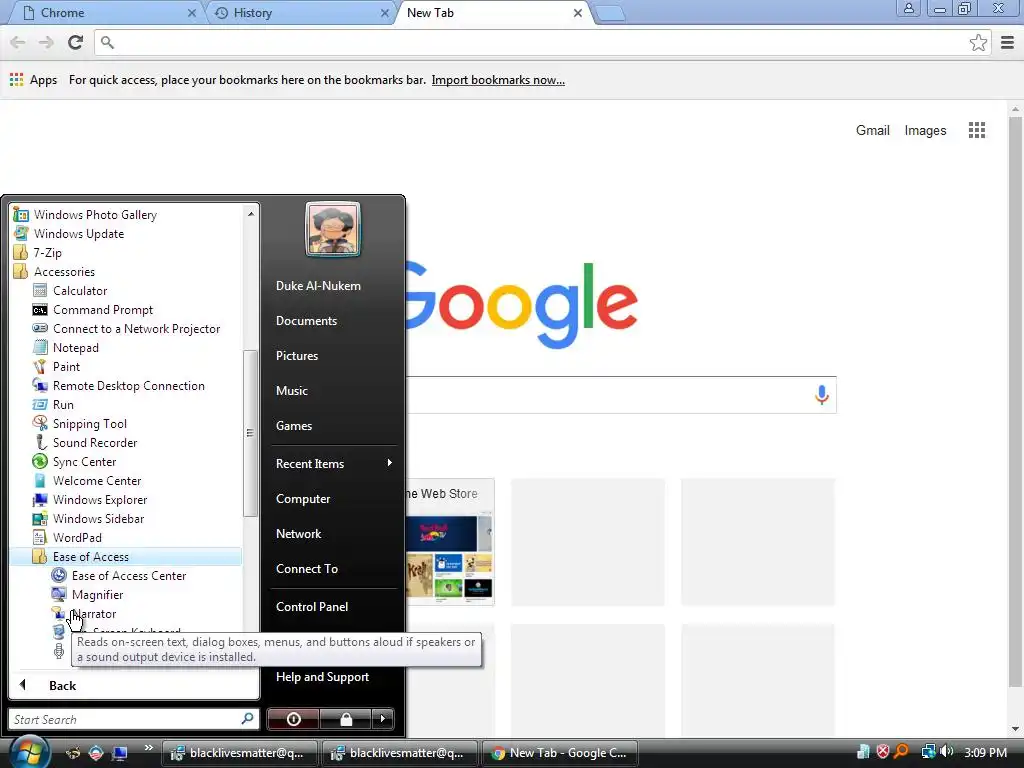Launch the Magnifier icon

coord(59,594)
